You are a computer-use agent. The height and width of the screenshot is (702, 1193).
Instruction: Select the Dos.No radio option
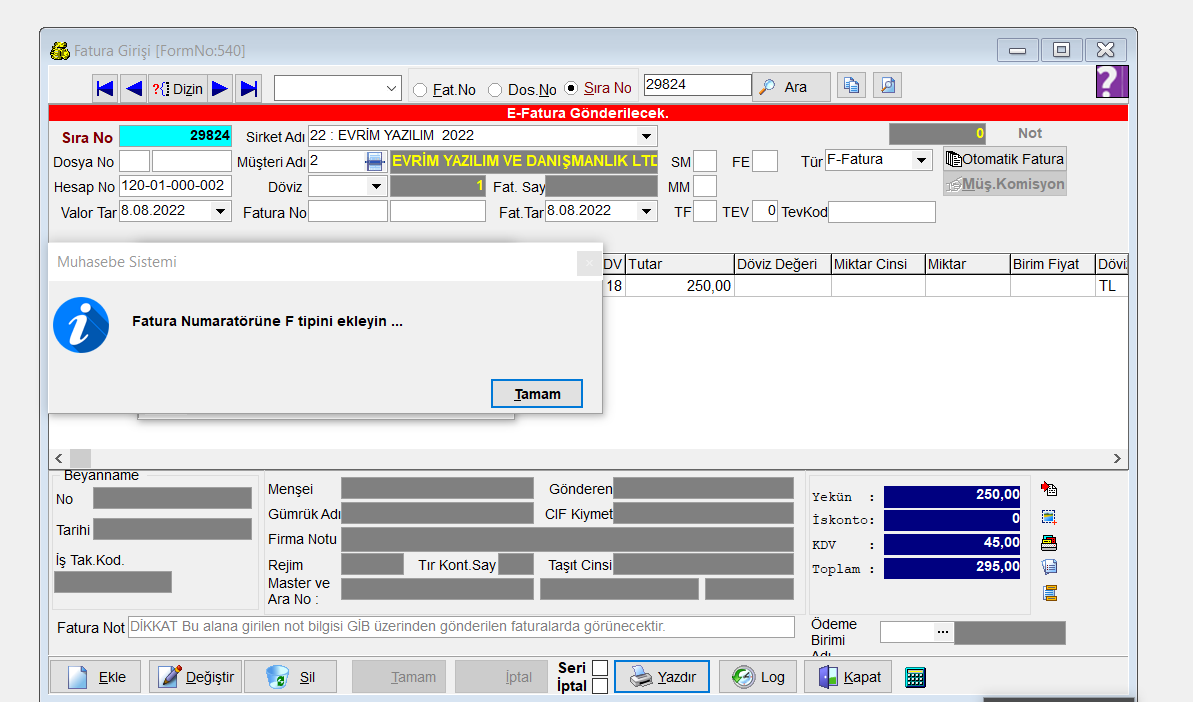(x=495, y=90)
